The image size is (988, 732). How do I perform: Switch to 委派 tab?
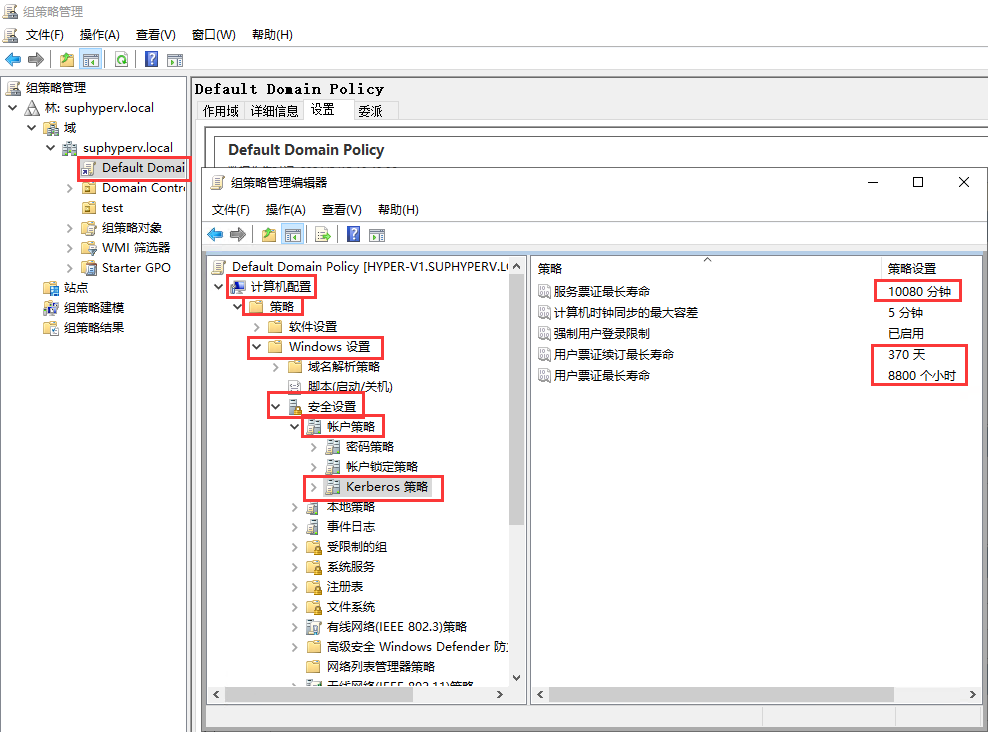coord(370,111)
